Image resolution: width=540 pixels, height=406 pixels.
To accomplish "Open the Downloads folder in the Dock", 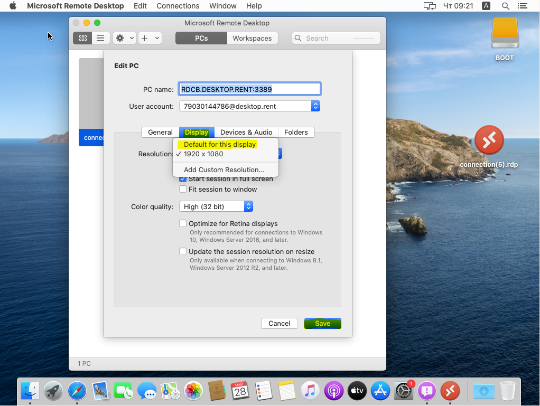I will coord(484,391).
